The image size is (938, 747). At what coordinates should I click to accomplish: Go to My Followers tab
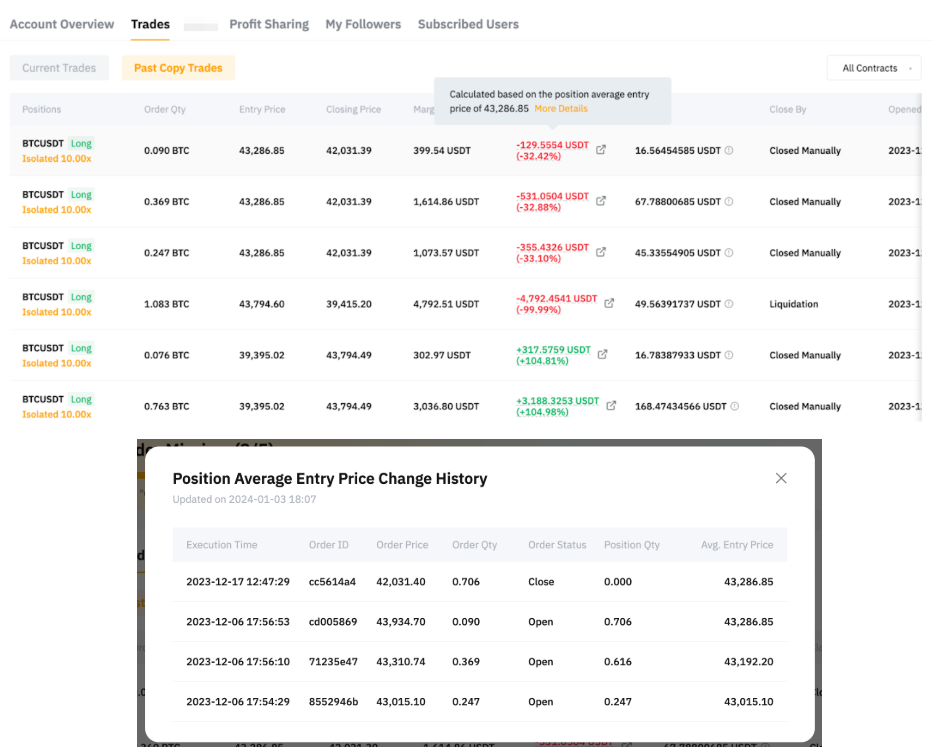tap(363, 24)
